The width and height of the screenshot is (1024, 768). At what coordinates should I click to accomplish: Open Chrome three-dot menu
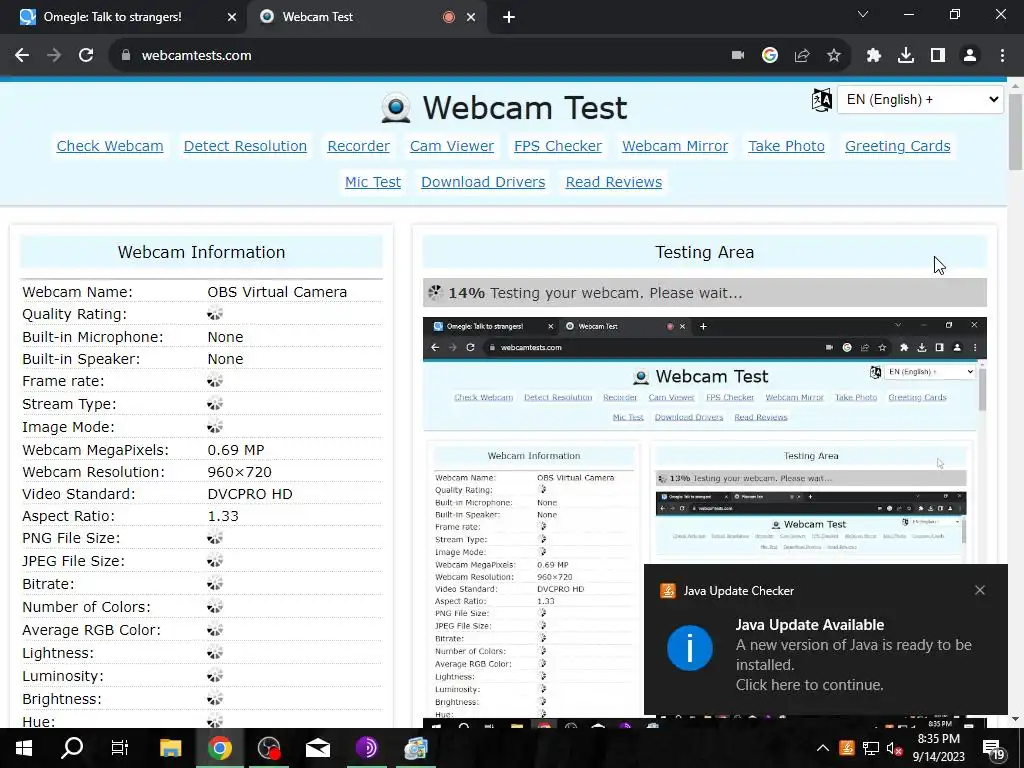point(1002,56)
